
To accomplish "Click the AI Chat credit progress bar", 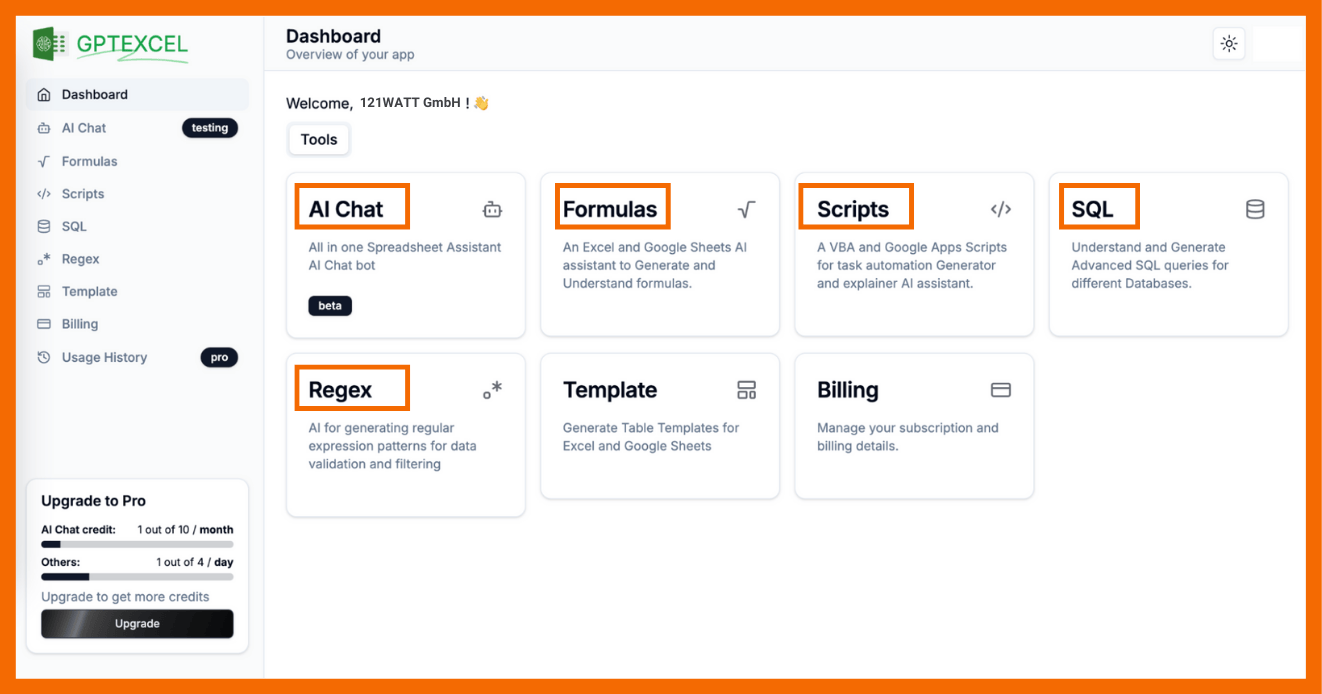I will pyautogui.click(x=137, y=545).
